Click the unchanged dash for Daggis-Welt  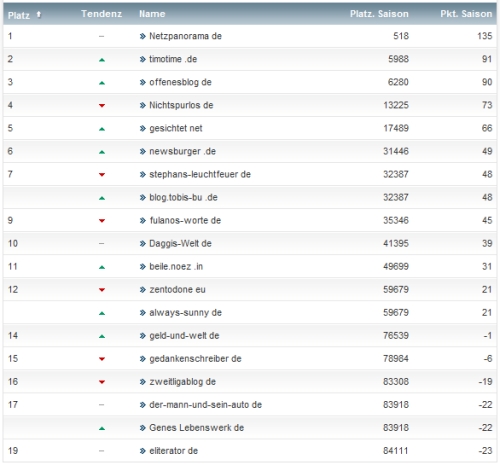click(x=102, y=244)
